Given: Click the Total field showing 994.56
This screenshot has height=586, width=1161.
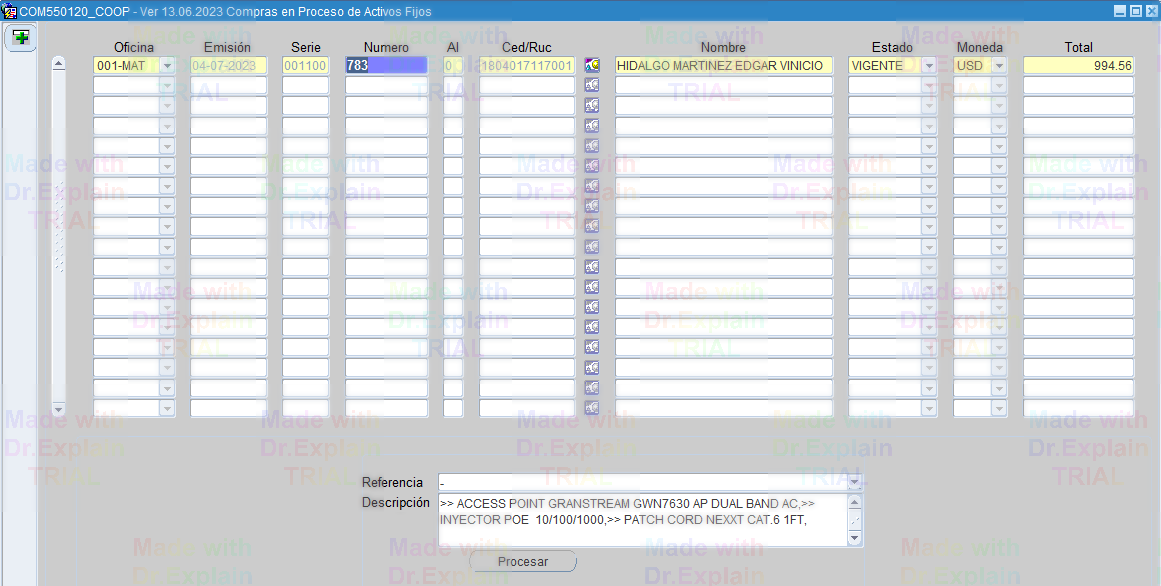Looking at the screenshot, I should 1078,65.
